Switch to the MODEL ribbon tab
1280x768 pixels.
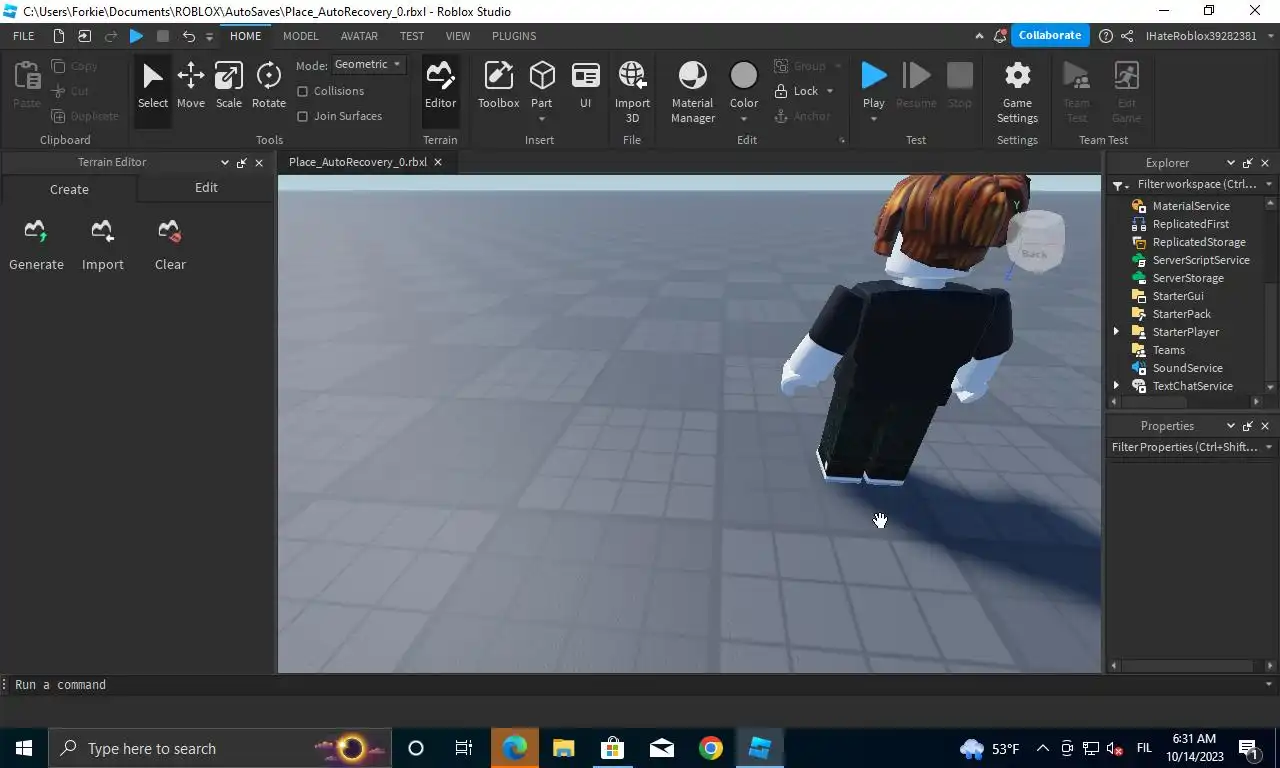point(301,36)
